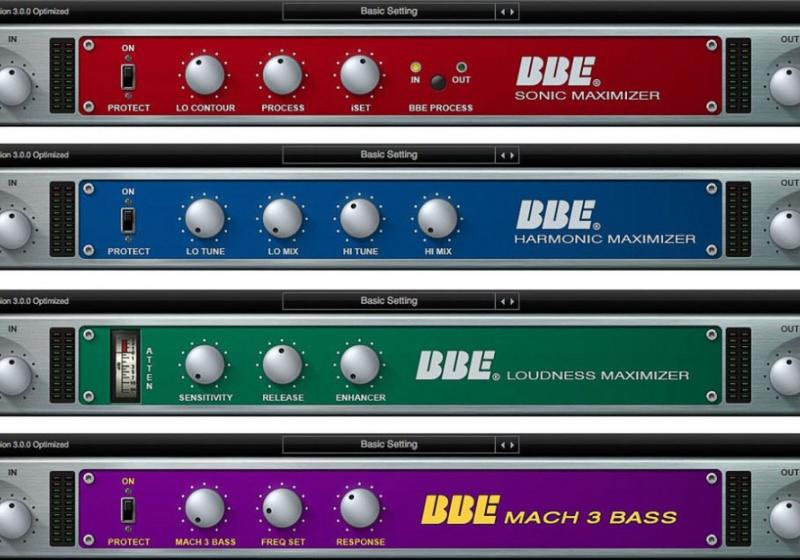The height and width of the screenshot is (560, 800).
Task: Select next preset arrow on Mach 3 Bass
Action: 512,445
